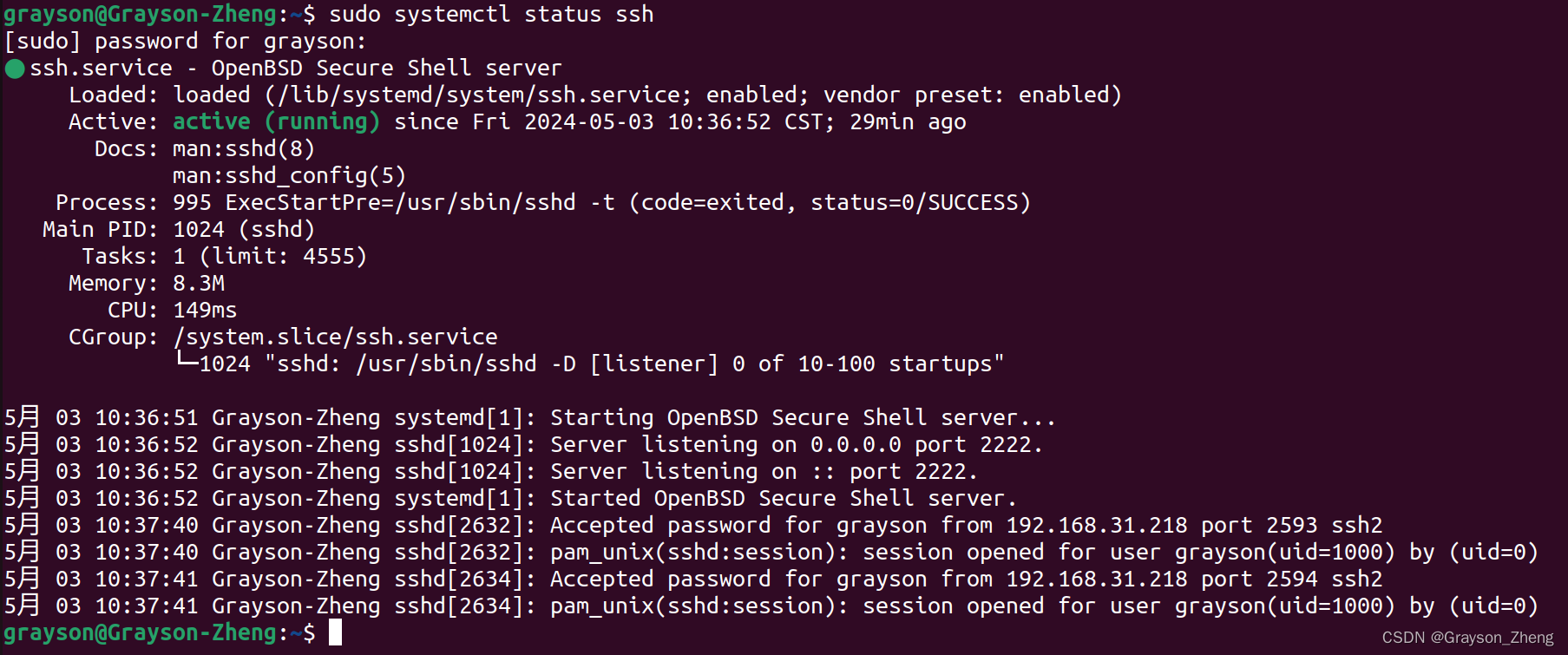Screen dimensions: 1568x655
Task: Click the 'Starting OpenBSD Secure Shell server...' log line
Action: click(529, 417)
